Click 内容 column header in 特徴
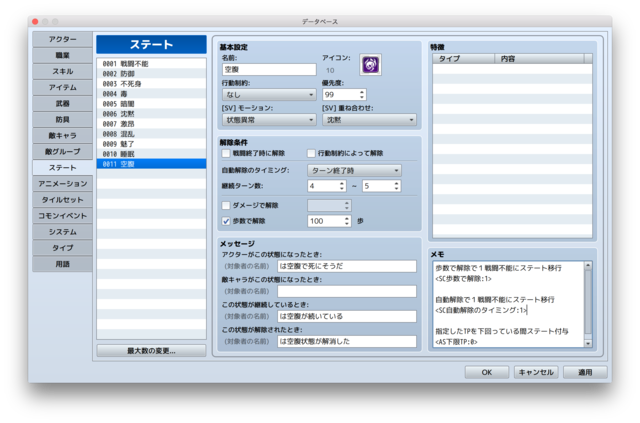The image size is (640, 423). click(x=539, y=59)
